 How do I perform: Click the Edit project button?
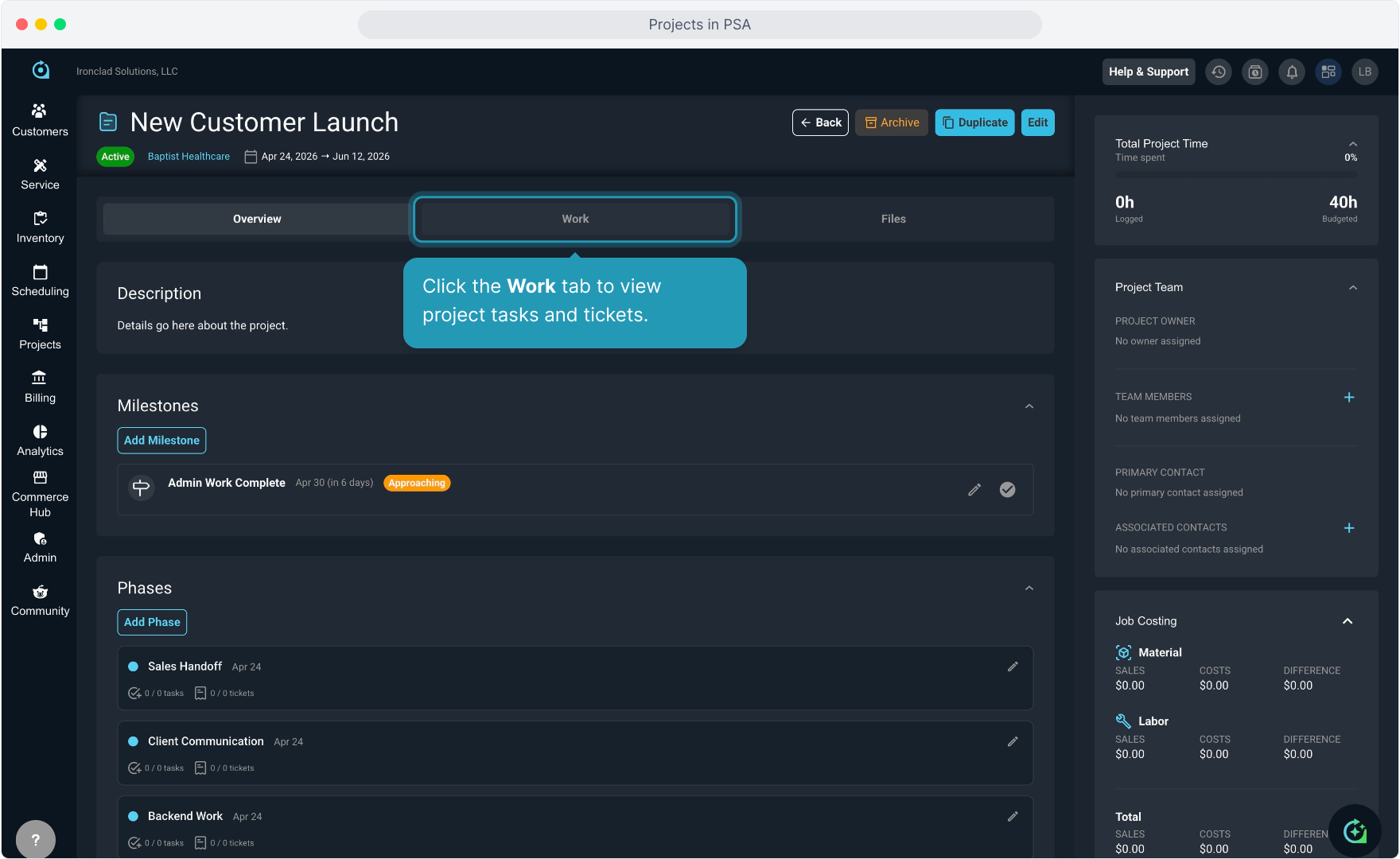point(1037,122)
